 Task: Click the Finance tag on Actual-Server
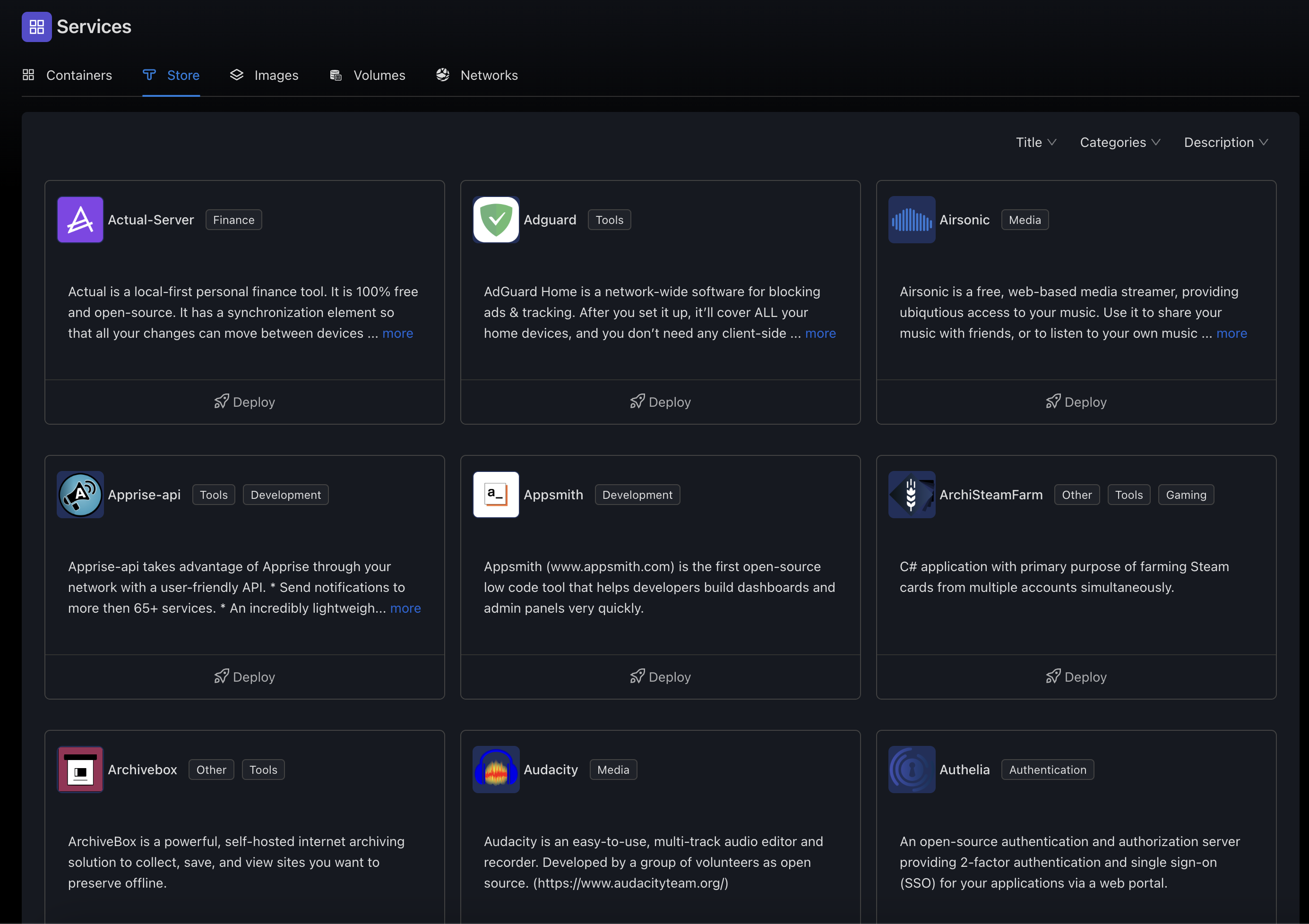pyautogui.click(x=234, y=220)
